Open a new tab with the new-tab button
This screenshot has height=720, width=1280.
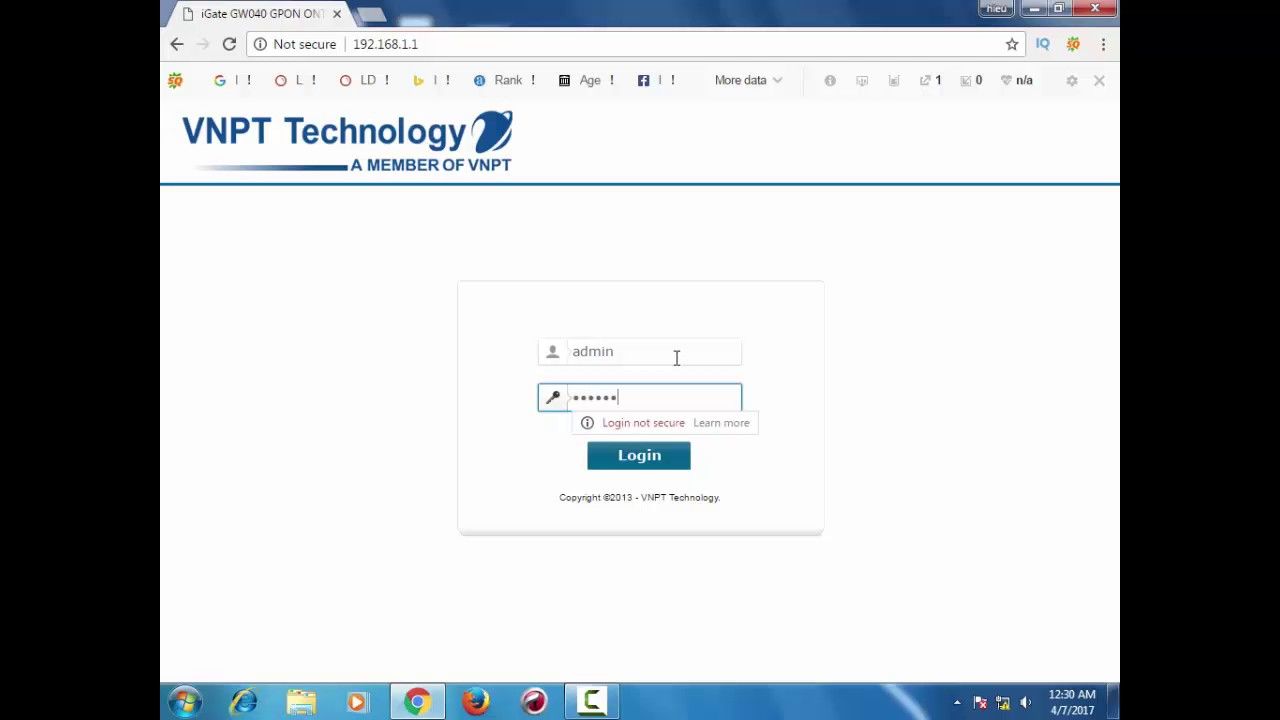[370, 15]
